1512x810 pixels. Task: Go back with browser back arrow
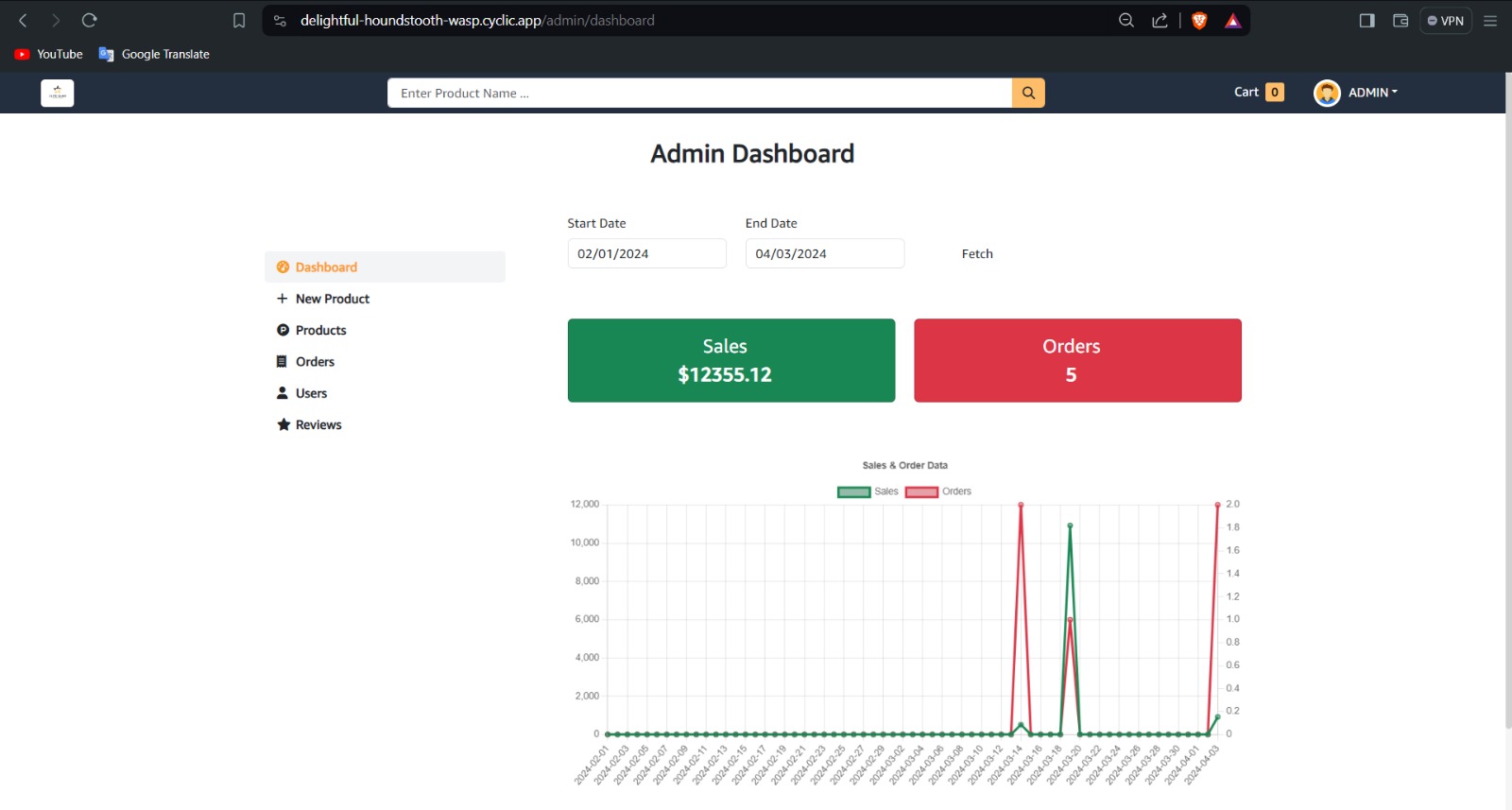pyautogui.click(x=23, y=20)
